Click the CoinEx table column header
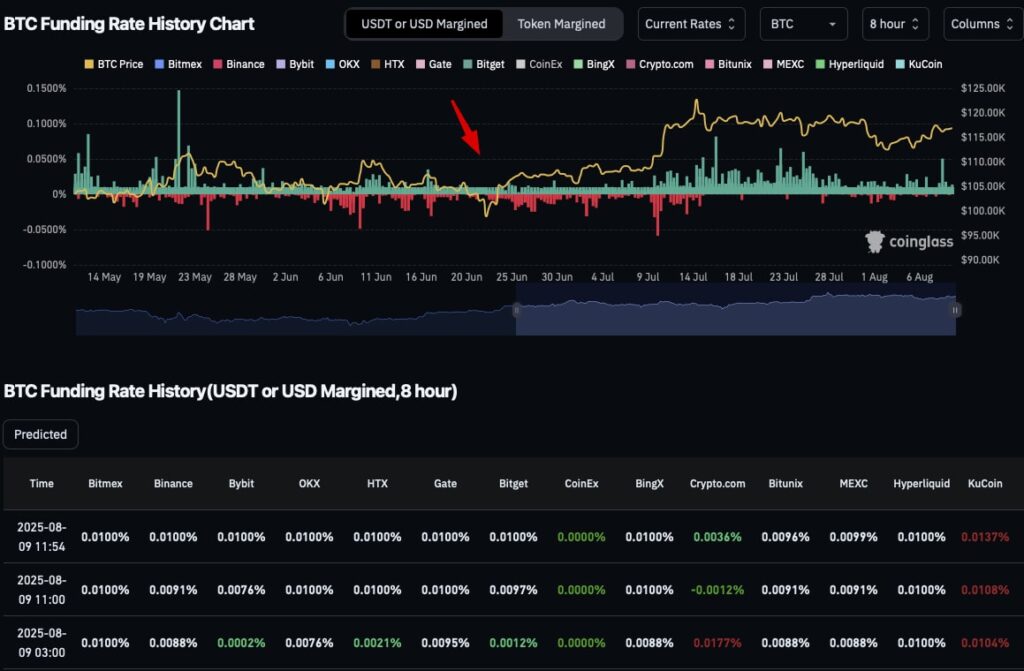 tap(581, 483)
